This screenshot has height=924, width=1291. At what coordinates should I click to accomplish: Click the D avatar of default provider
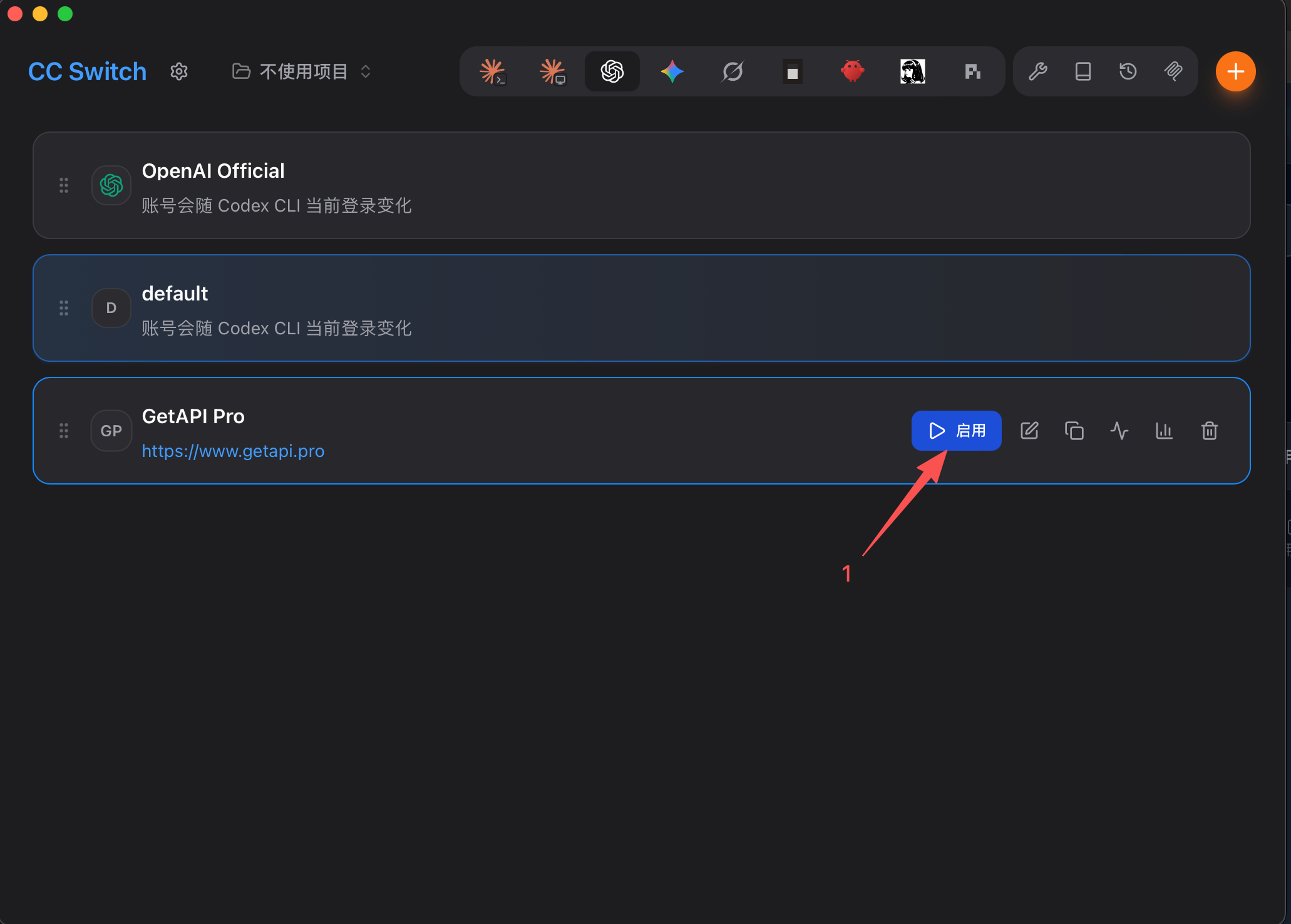coord(111,308)
